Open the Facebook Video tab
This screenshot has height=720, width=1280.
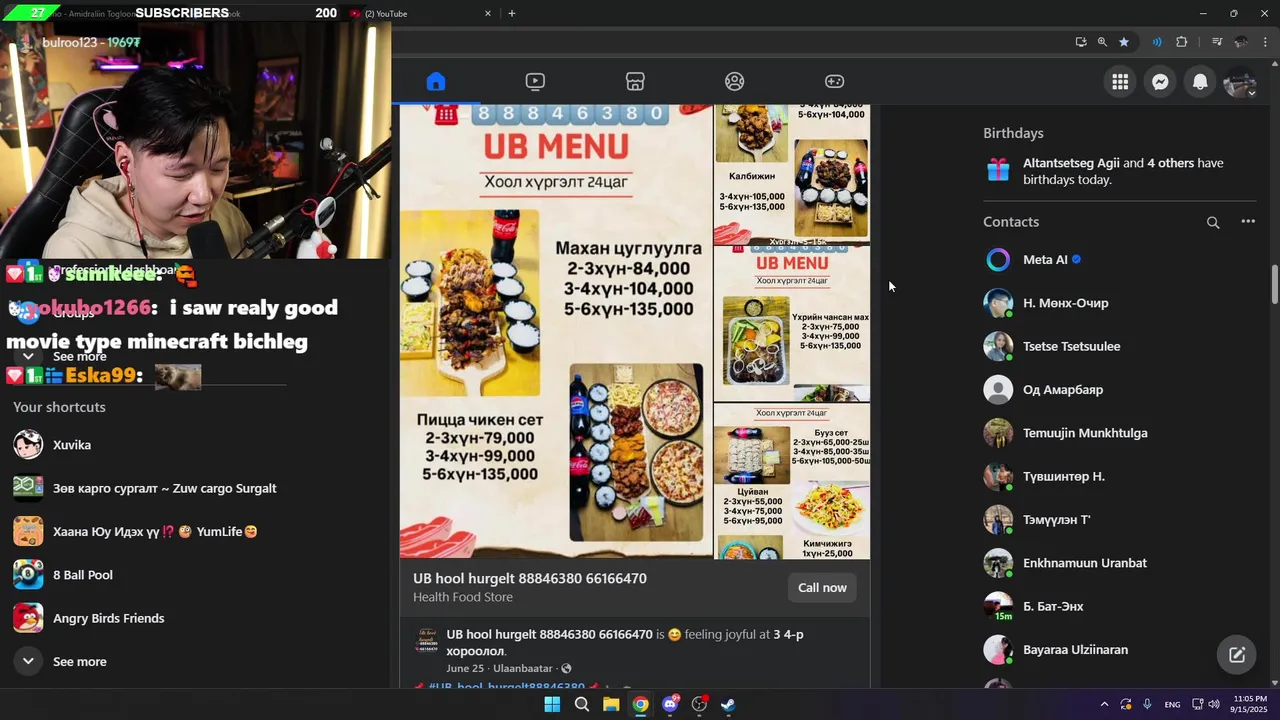click(x=535, y=81)
